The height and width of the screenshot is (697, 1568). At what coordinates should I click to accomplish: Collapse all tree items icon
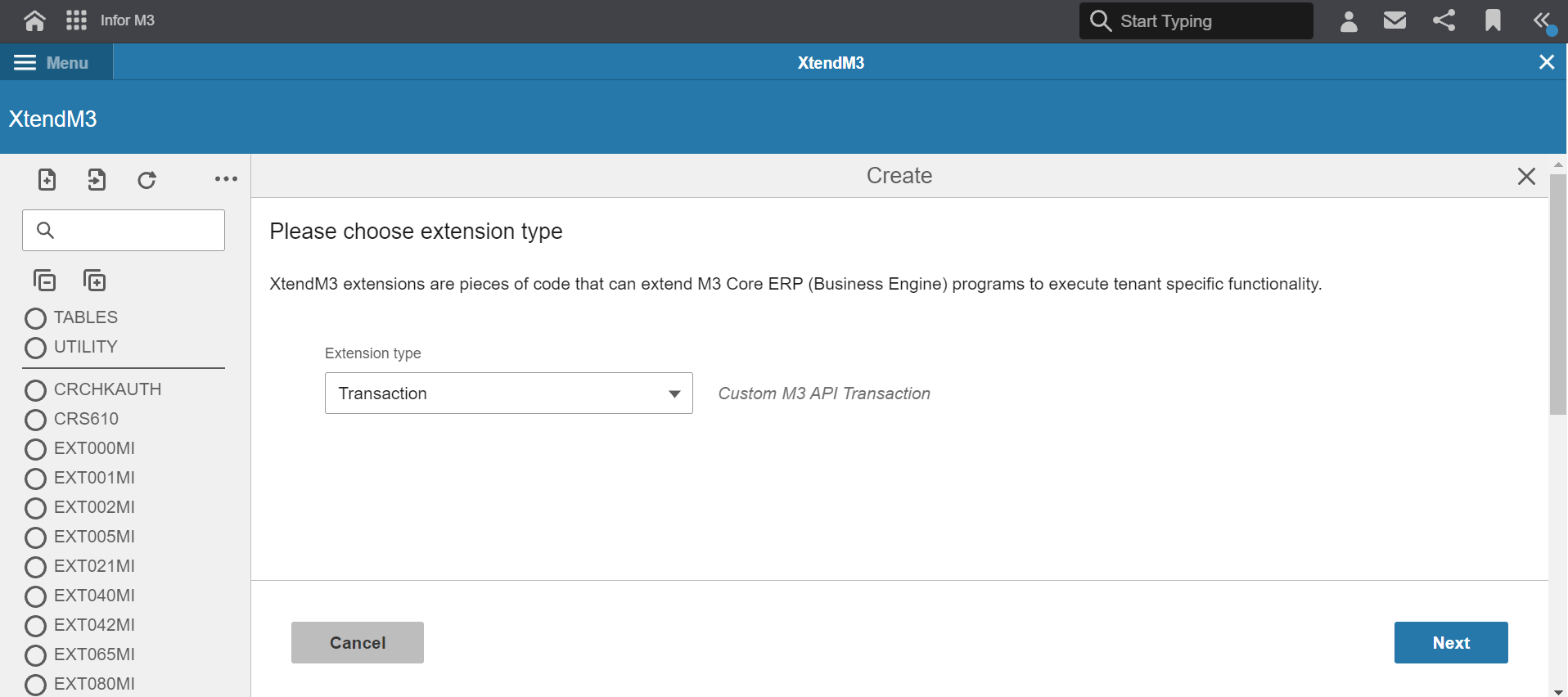44,281
